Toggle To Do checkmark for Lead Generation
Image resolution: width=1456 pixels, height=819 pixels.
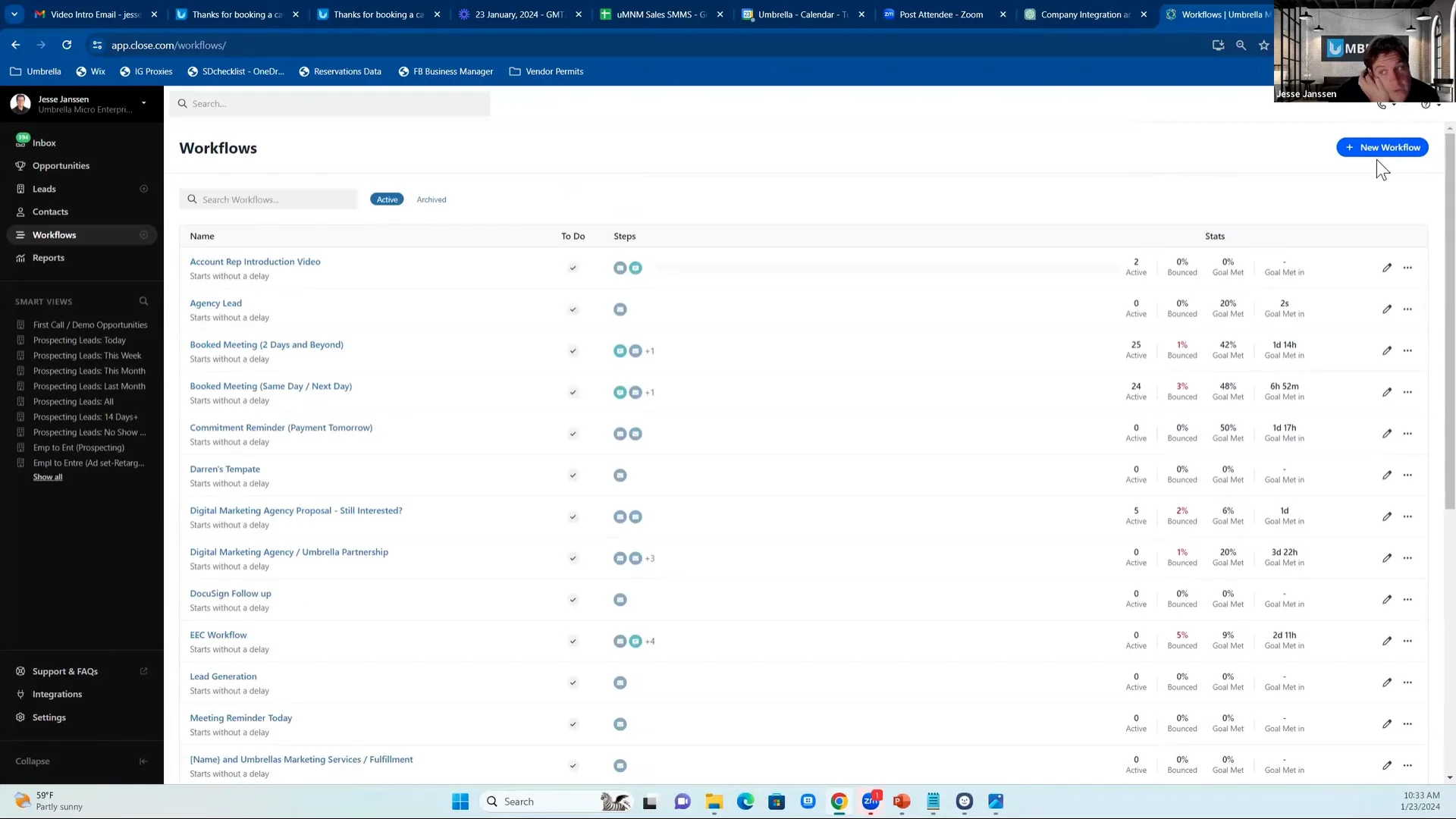573,683
